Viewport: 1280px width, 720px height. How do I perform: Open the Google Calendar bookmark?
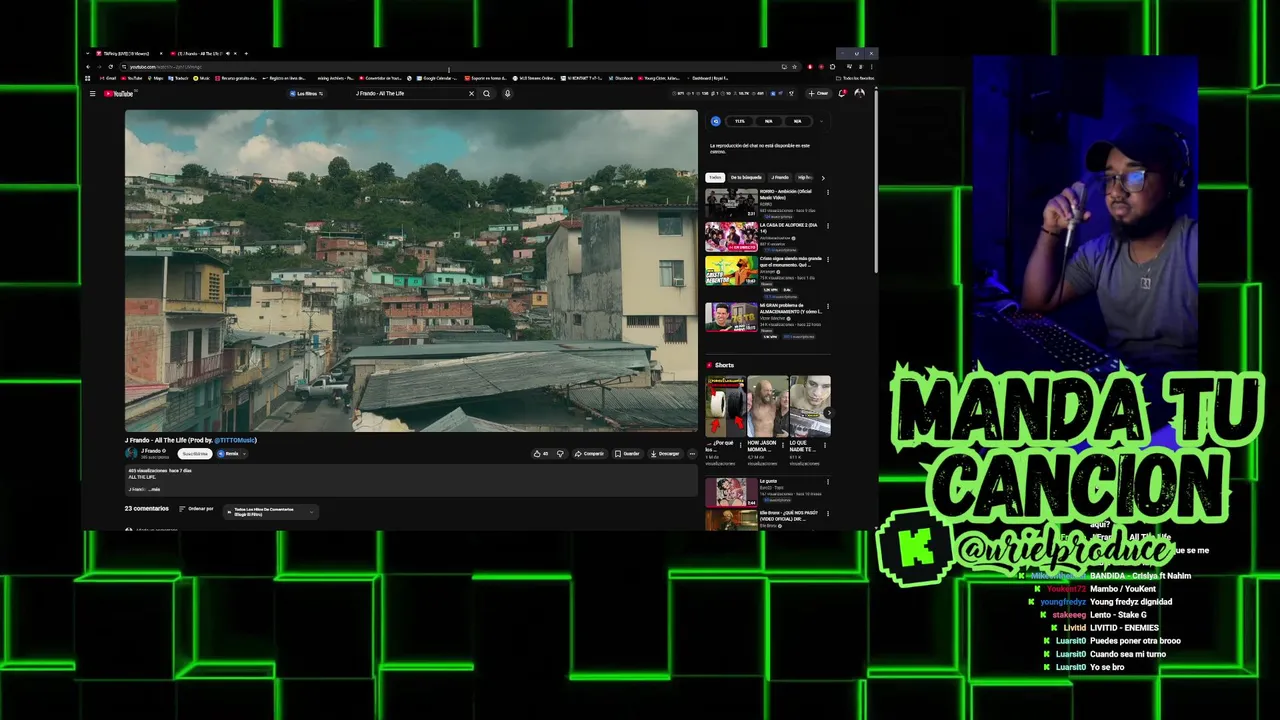pyautogui.click(x=437, y=78)
